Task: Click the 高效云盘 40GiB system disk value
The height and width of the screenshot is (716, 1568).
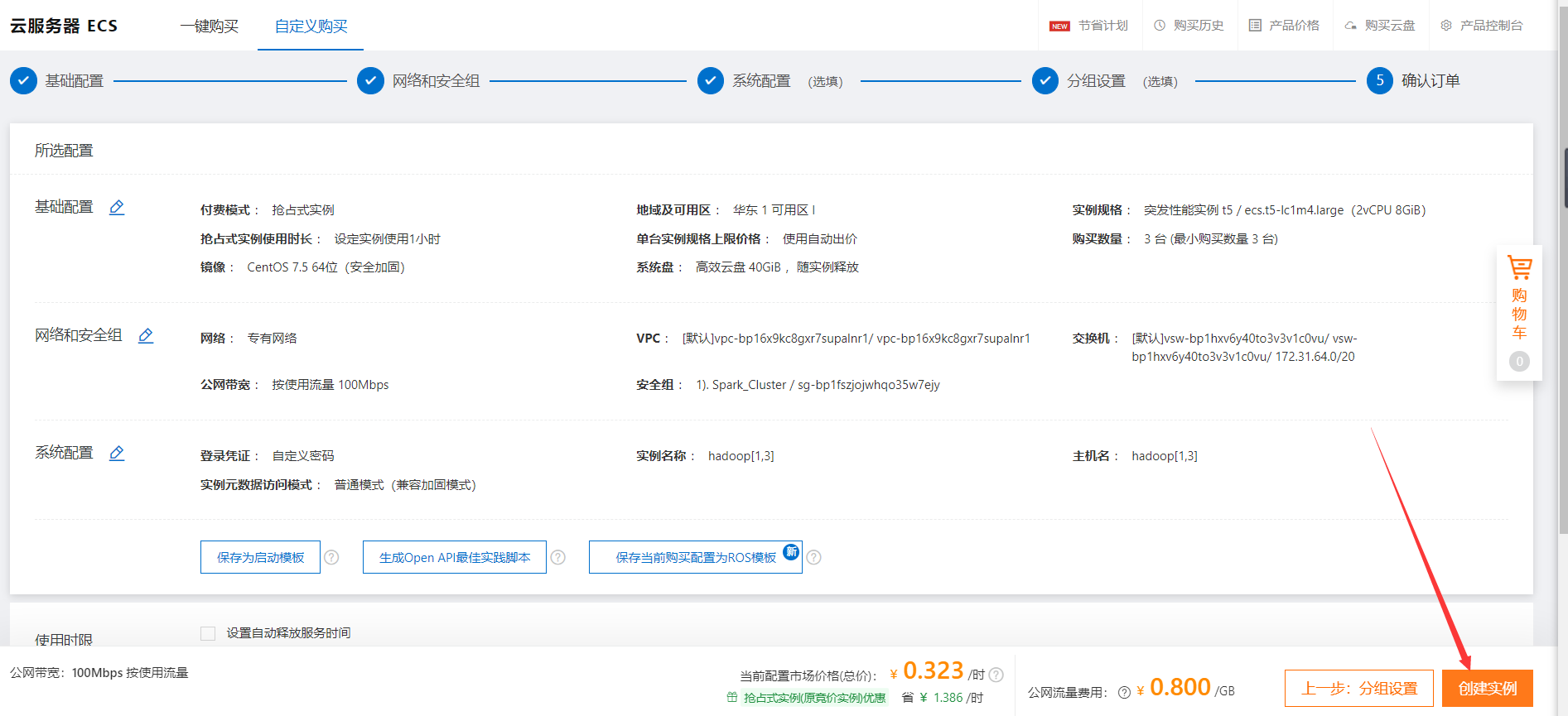Action: tap(777, 267)
